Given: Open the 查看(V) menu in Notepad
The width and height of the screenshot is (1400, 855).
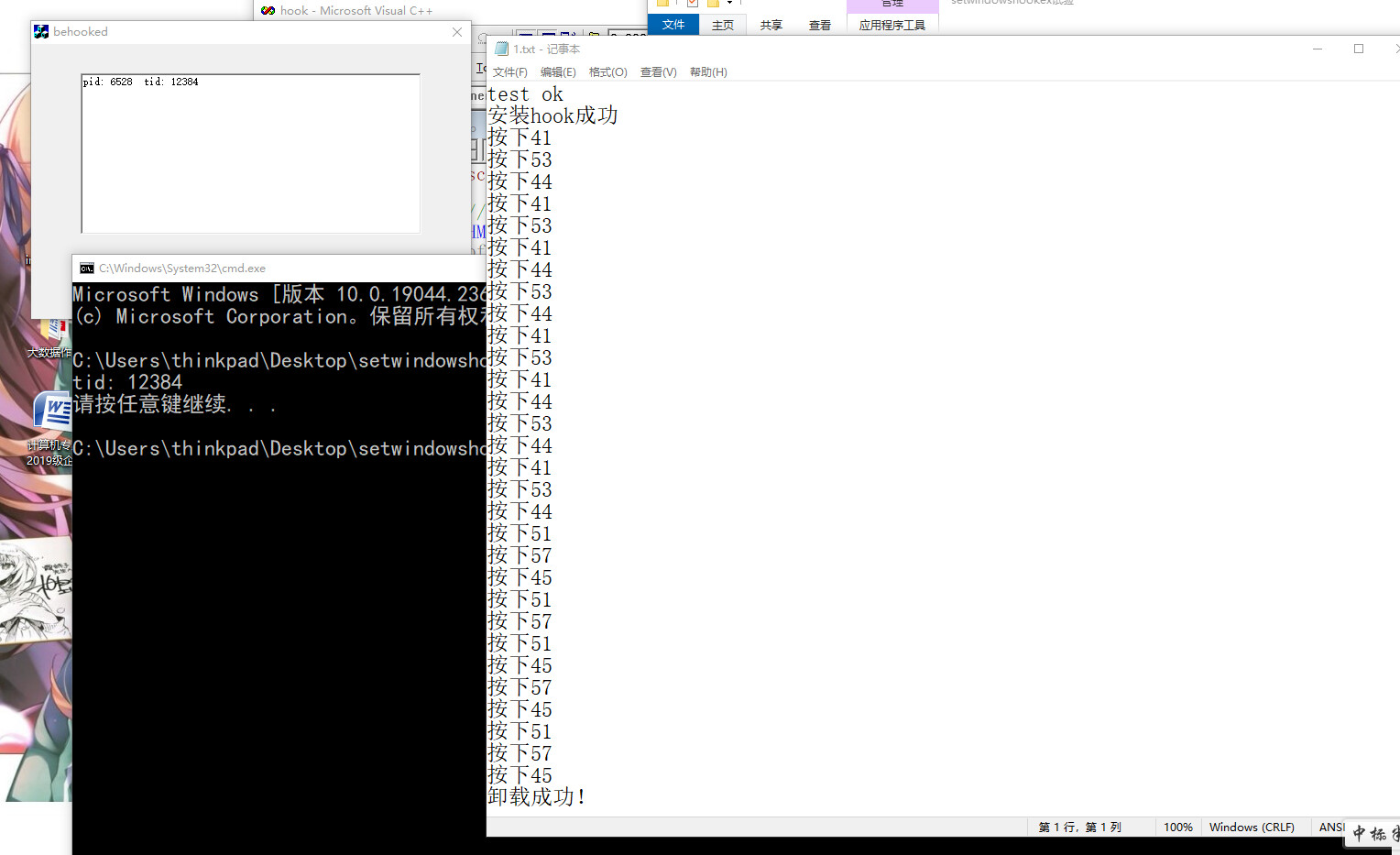Looking at the screenshot, I should coord(658,72).
